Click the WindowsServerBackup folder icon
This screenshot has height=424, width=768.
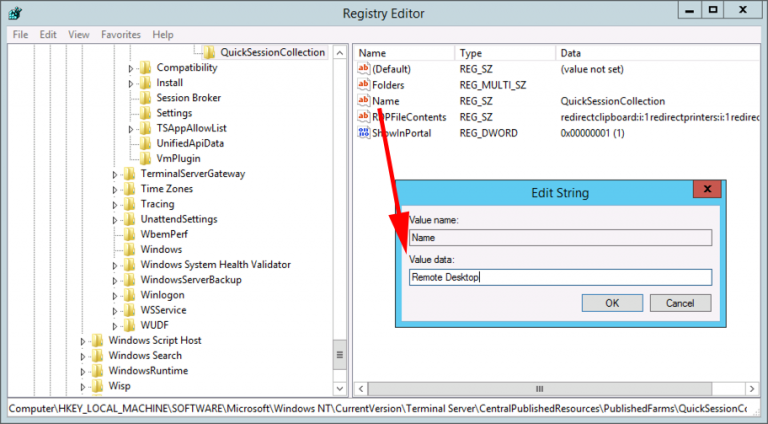[129, 280]
